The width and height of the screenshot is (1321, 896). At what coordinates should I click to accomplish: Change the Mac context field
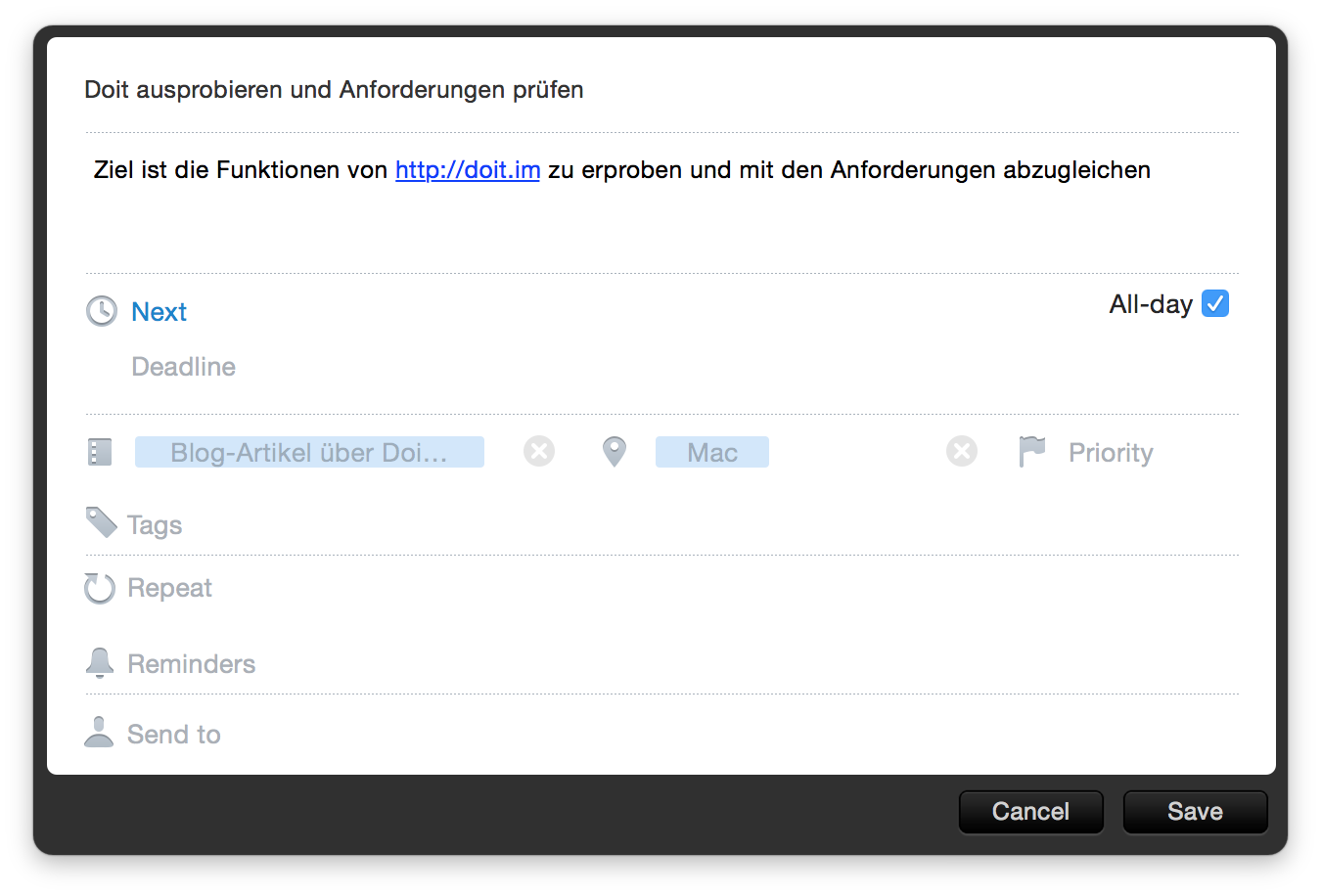click(x=712, y=452)
